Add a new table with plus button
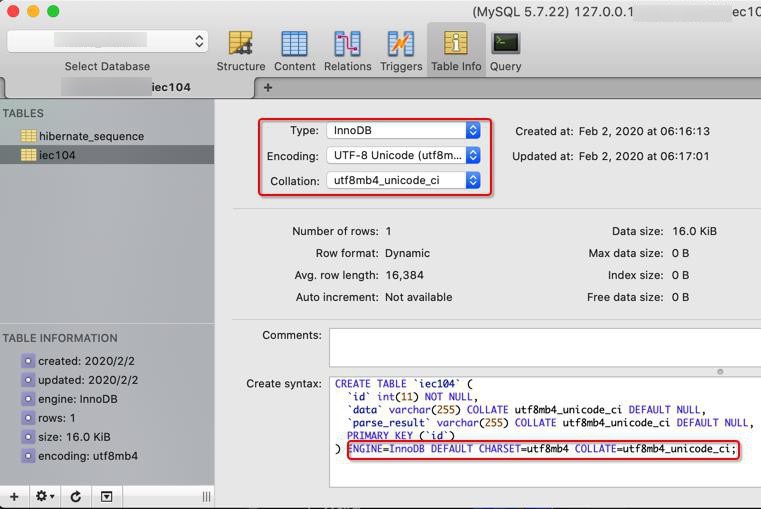Viewport: 761px width, 509px height. pos(14,496)
